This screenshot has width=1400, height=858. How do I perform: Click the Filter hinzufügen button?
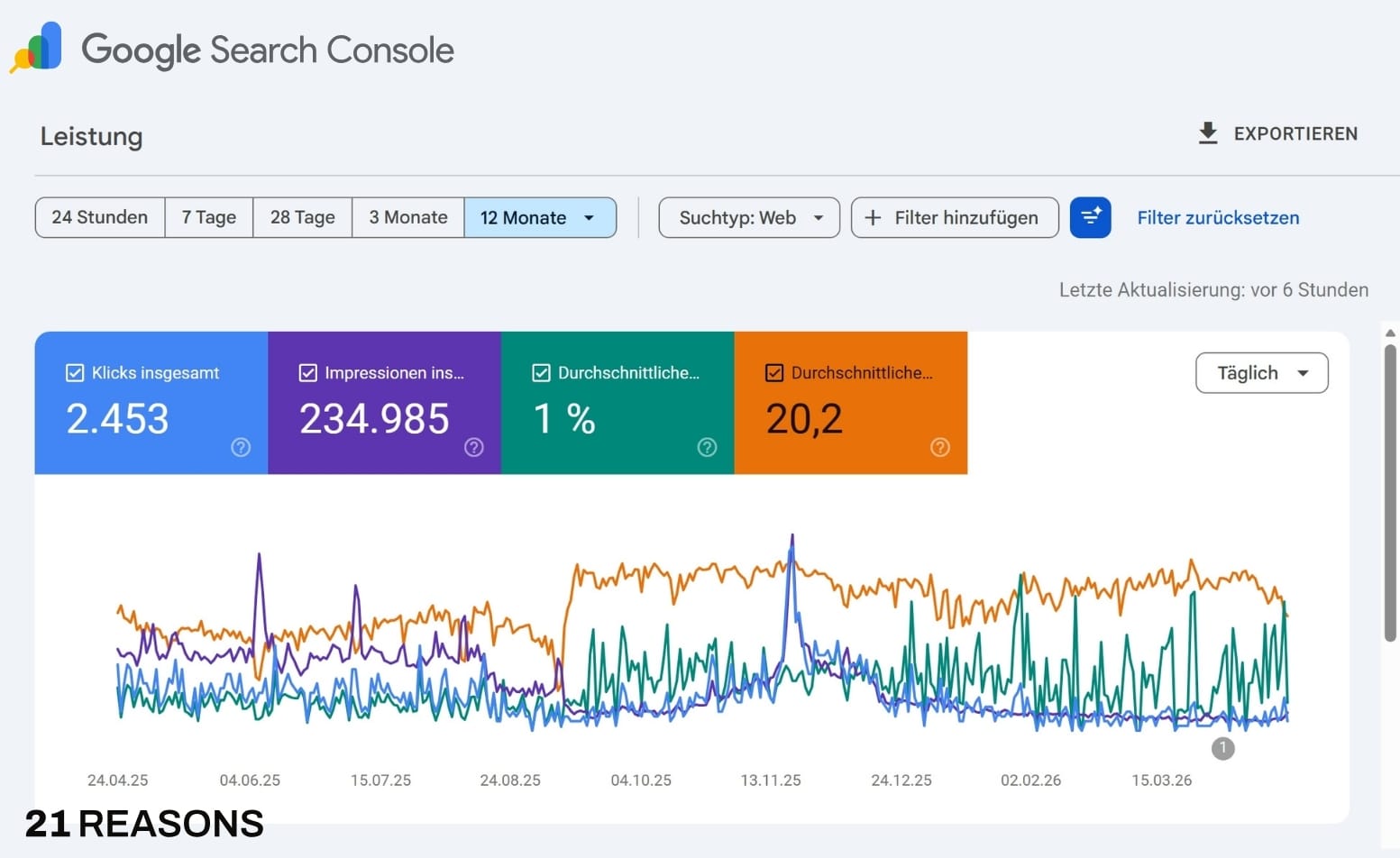click(x=955, y=217)
